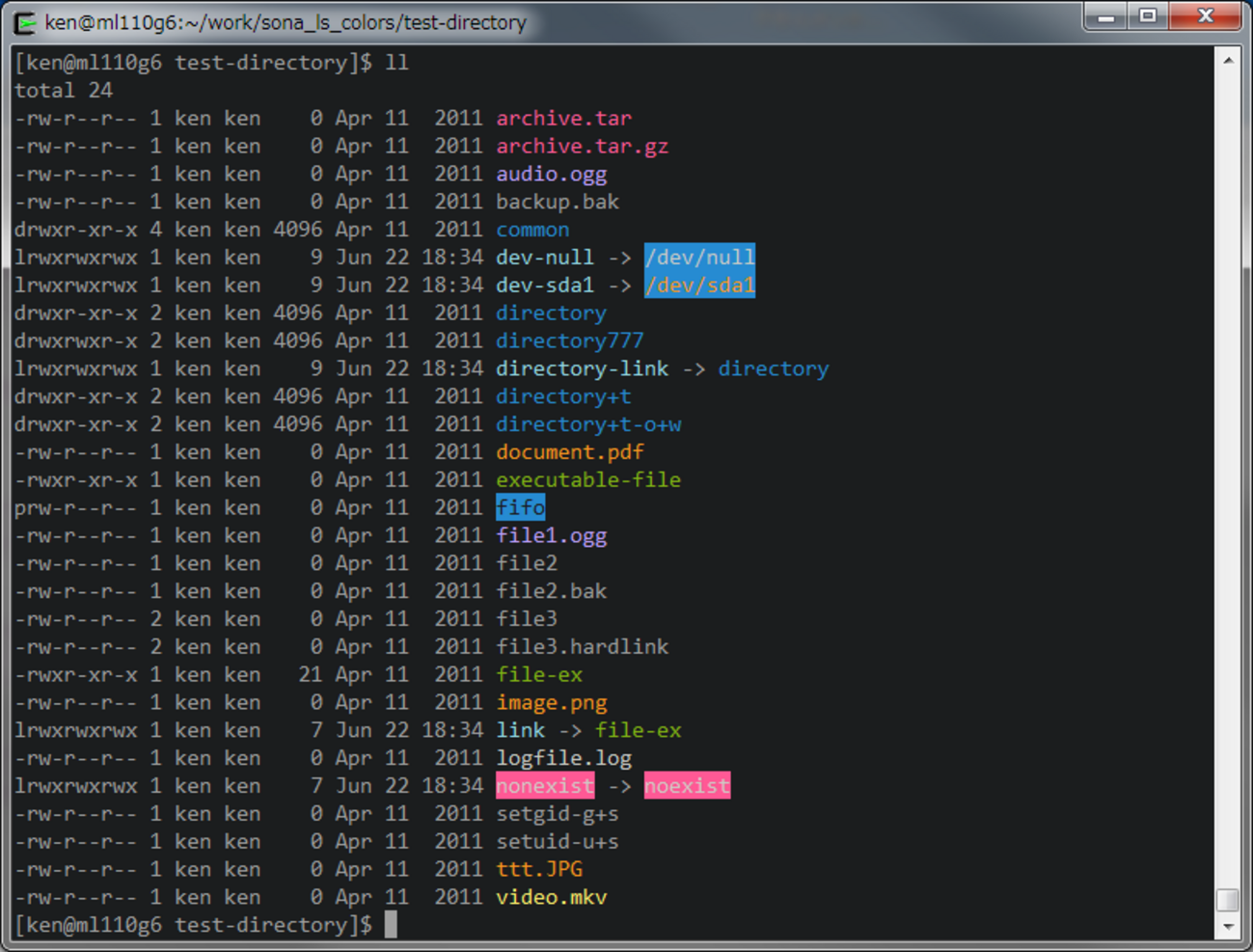1253x952 pixels.
Task: Maximize the terminal window
Action: coord(1148,17)
